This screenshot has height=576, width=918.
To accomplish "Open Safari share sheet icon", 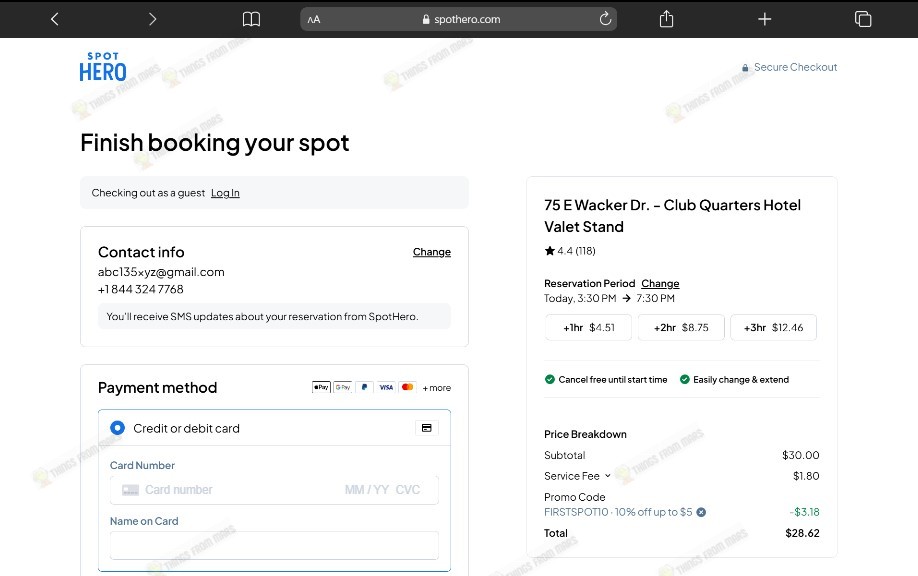I will [x=666, y=19].
